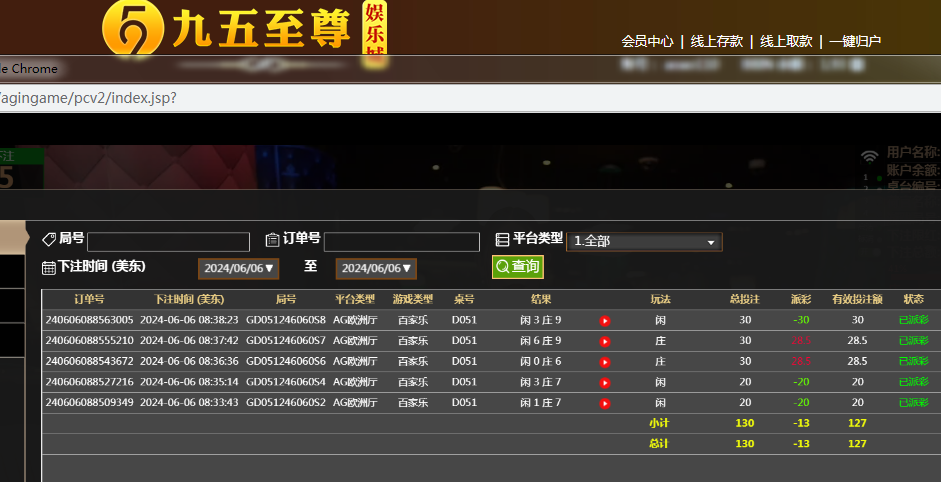The height and width of the screenshot is (482, 941).
Task: Click the WiFi signal status icon
Action: coord(869,156)
